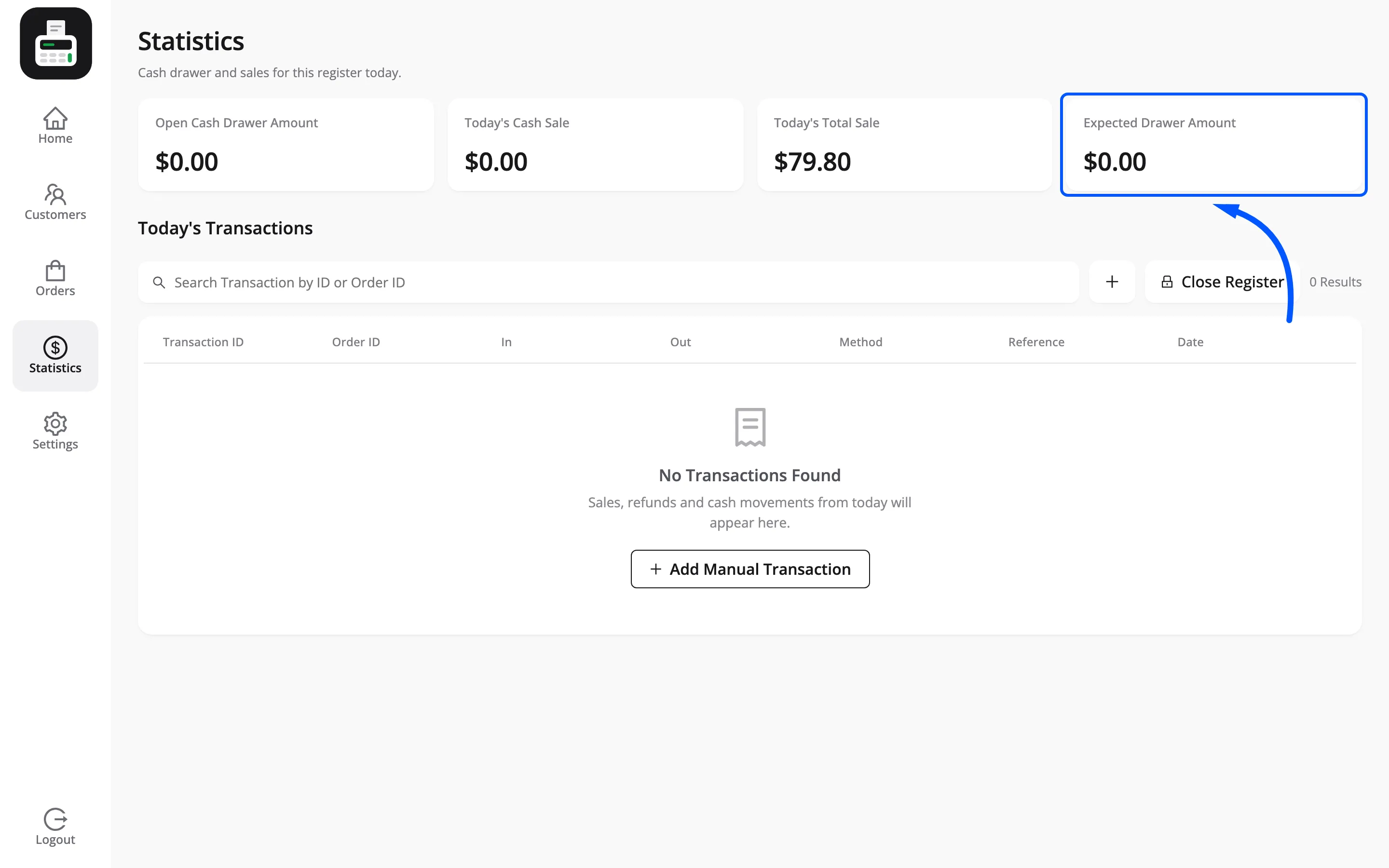Click the plus icon beside the search bar
The height and width of the screenshot is (868, 1389).
point(1112,282)
